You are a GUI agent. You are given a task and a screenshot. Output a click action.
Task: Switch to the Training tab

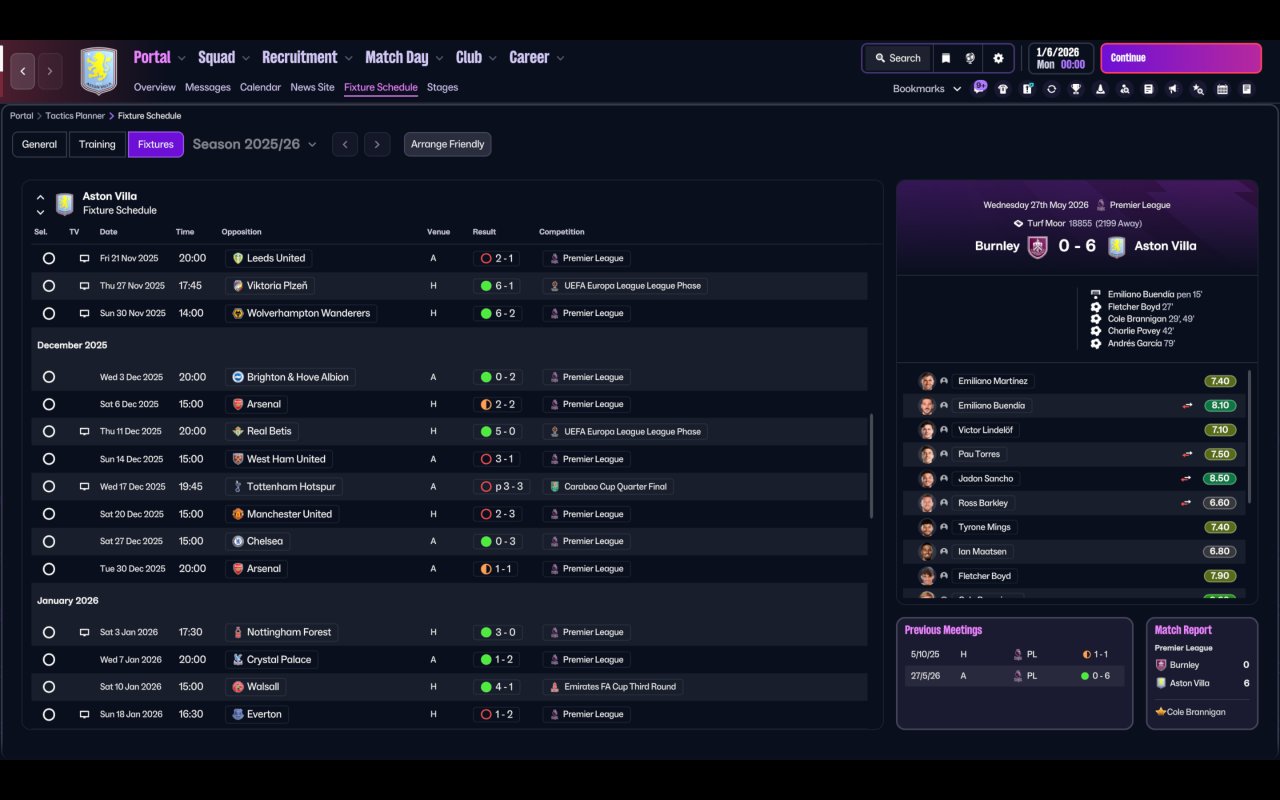[97, 144]
